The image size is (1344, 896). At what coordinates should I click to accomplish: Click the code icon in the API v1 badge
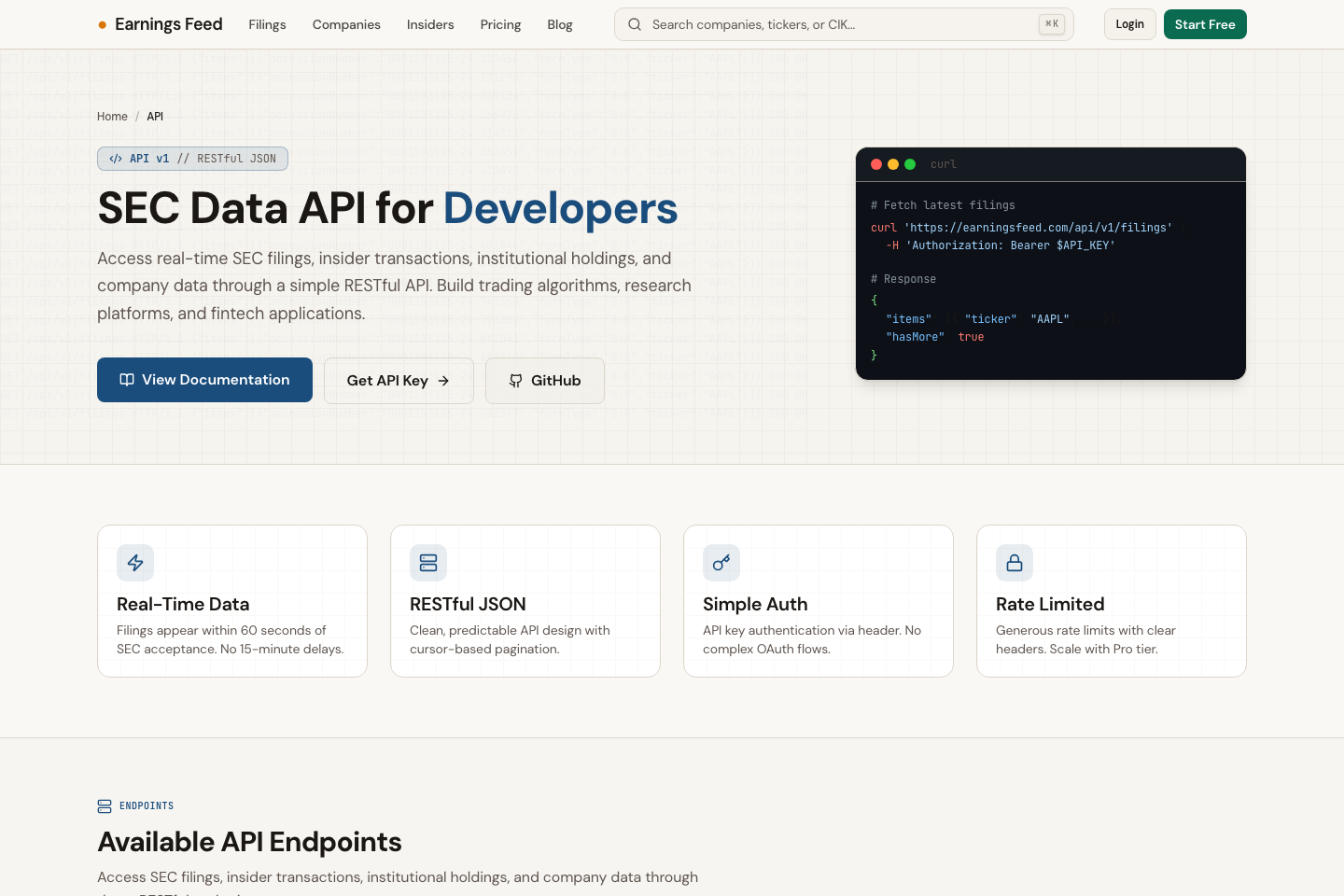click(x=115, y=159)
